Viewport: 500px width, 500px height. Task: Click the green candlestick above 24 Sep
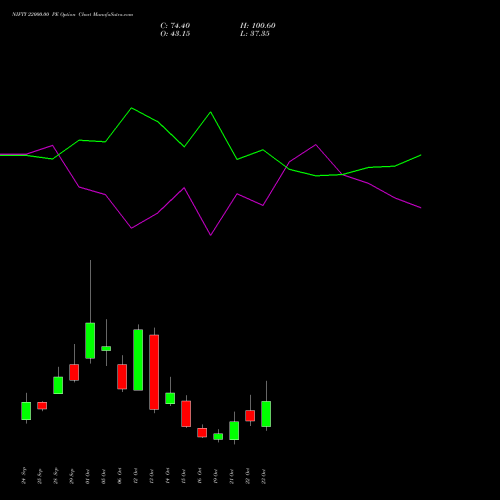26,411
